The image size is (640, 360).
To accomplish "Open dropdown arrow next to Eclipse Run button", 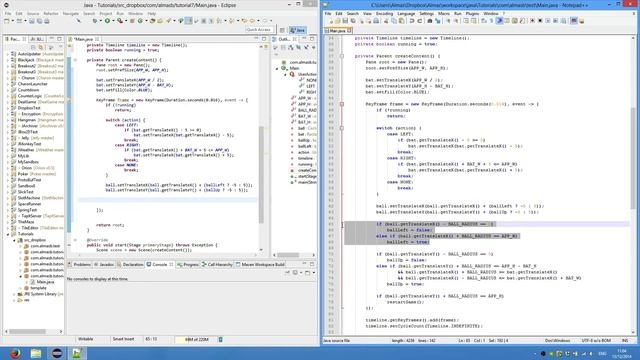I will pyautogui.click(x=113, y=21).
